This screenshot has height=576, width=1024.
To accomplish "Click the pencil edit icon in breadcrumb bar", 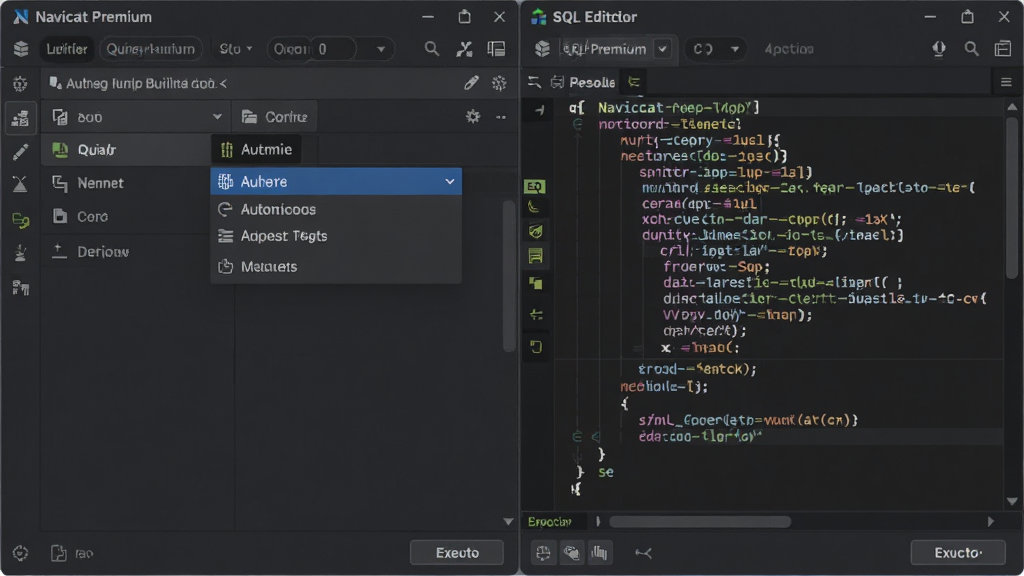I will [471, 83].
